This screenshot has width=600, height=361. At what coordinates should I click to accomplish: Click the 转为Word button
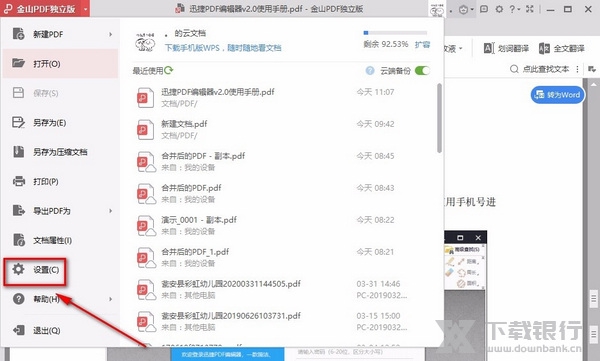558,95
